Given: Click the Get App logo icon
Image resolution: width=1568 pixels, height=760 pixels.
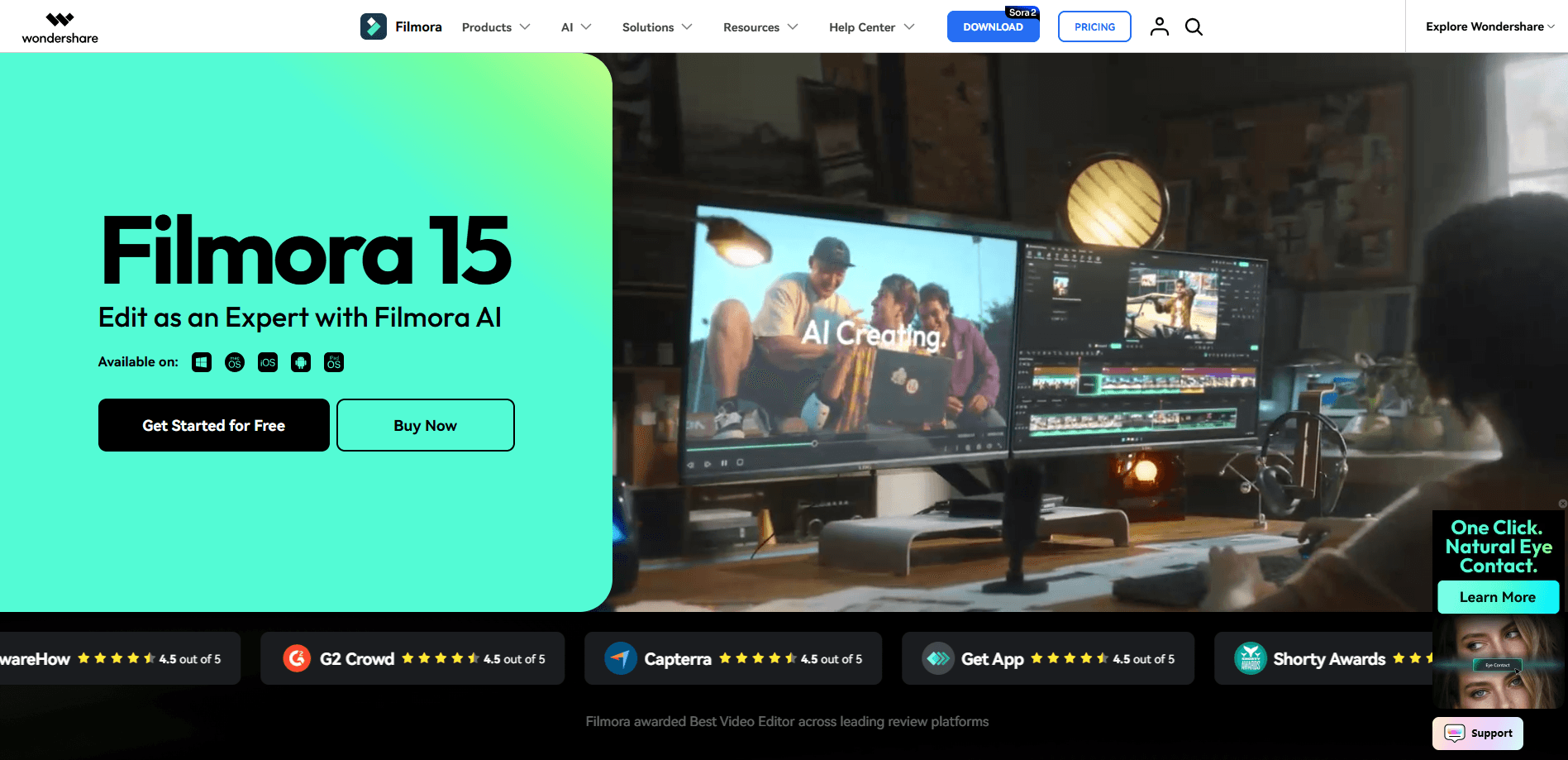Looking at the screenshot, I should 938,658.
